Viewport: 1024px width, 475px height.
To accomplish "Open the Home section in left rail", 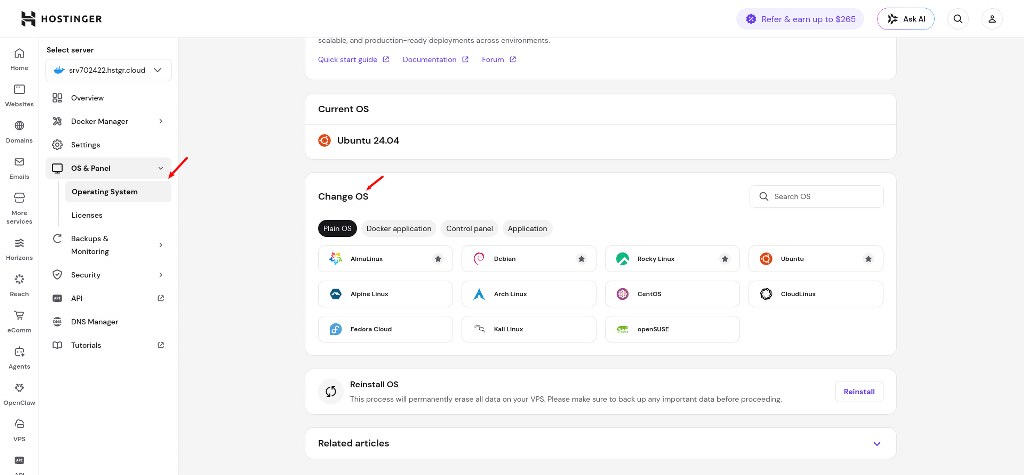I will [19, 59].
